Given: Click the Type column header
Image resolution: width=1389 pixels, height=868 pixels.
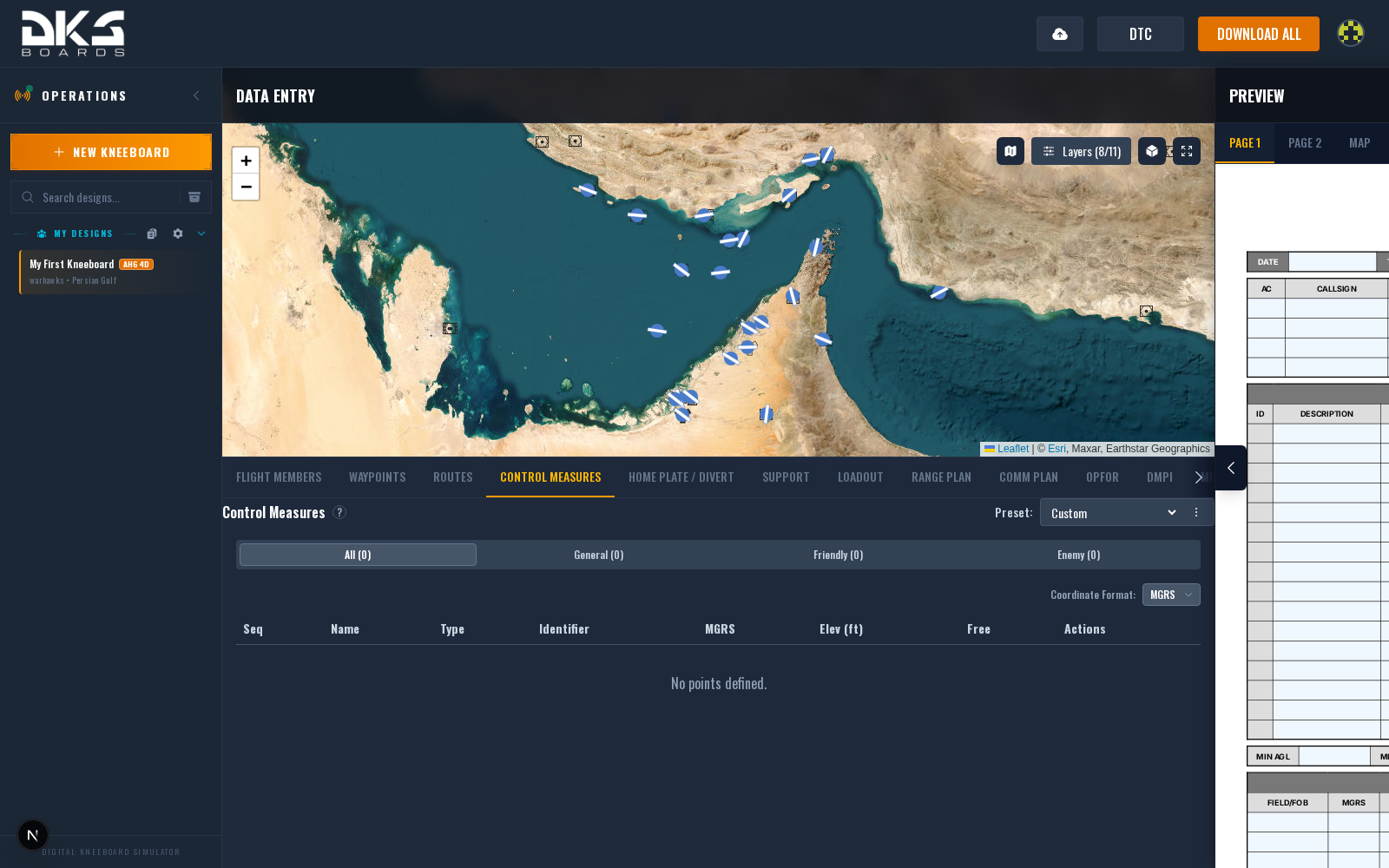Looking at the screenshot, I should click(x=452, y=629).
